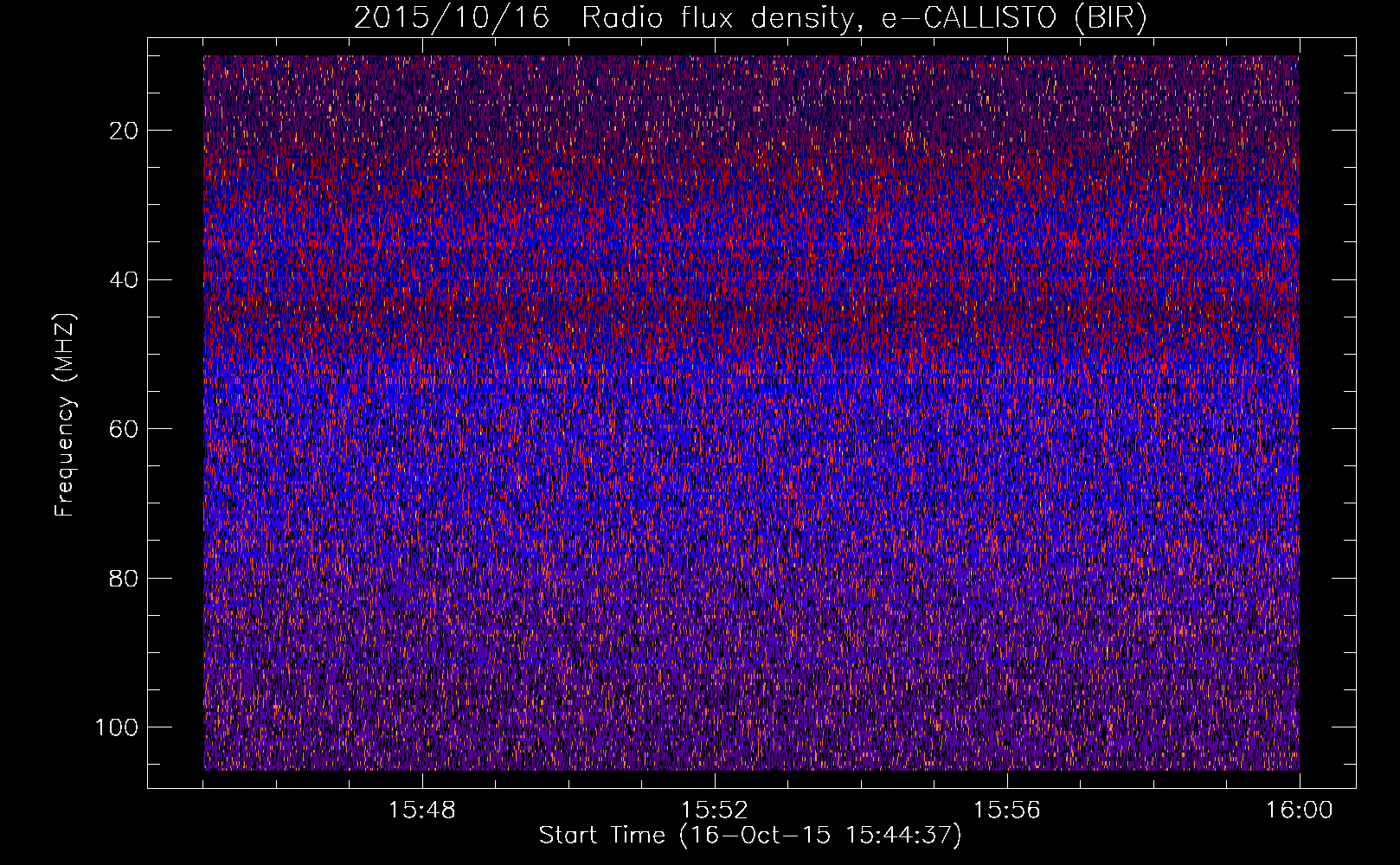Screen dimensions: 1400x865
Task: Click the 20 MHz frequency tick label
Action: [x=124, y=131]
